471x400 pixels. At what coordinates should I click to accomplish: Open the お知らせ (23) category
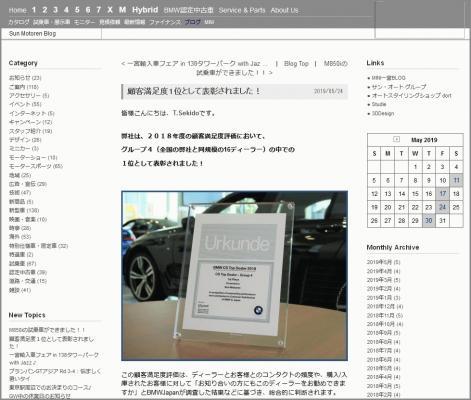(25, 78)
